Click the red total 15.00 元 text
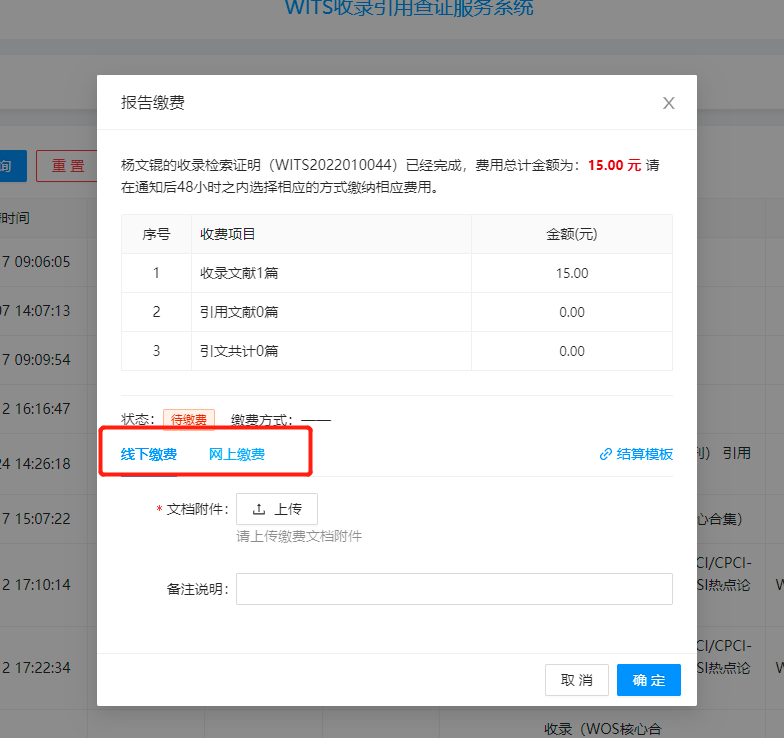This screenshot has width=784, height=738. (x=614, y=165)
